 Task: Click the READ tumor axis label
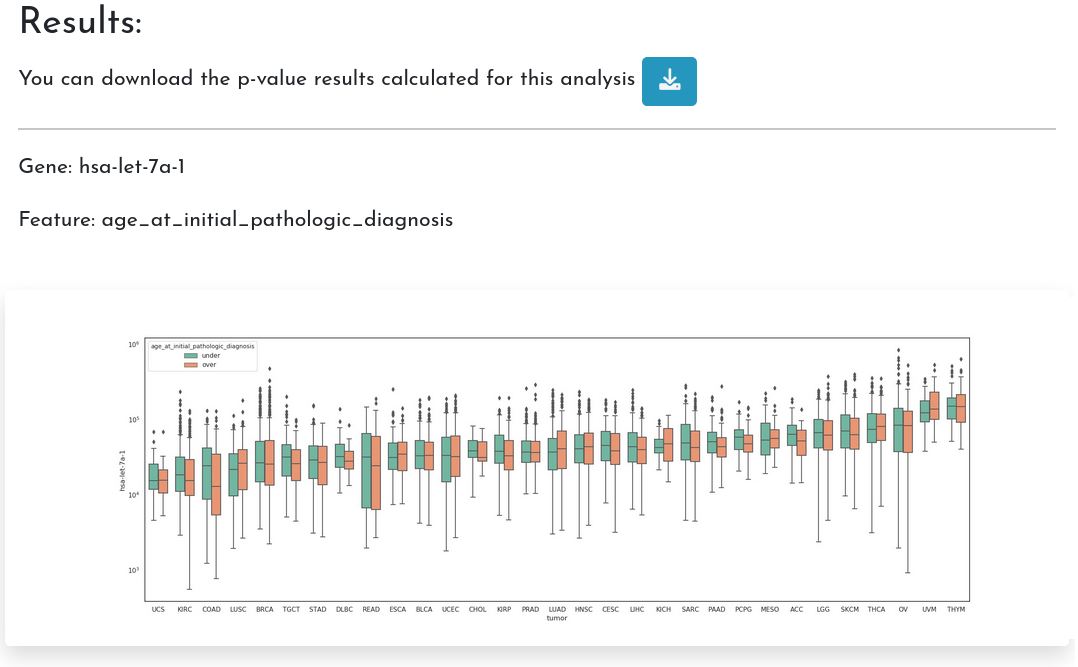pyautogui.click(x=371, y=610)
